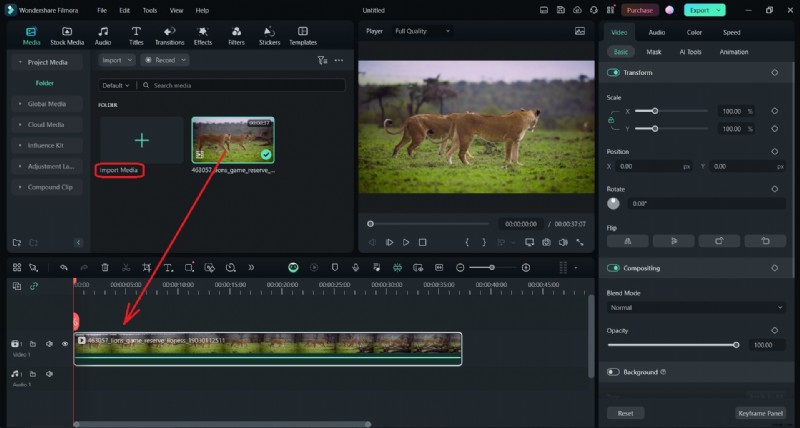
Task: Open the File menu
Action: [x=102, y=10]
